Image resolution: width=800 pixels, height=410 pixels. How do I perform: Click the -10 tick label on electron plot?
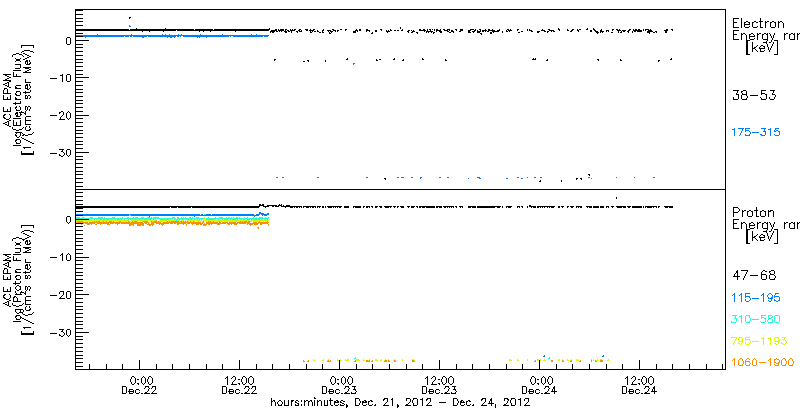tap(62, 78)
